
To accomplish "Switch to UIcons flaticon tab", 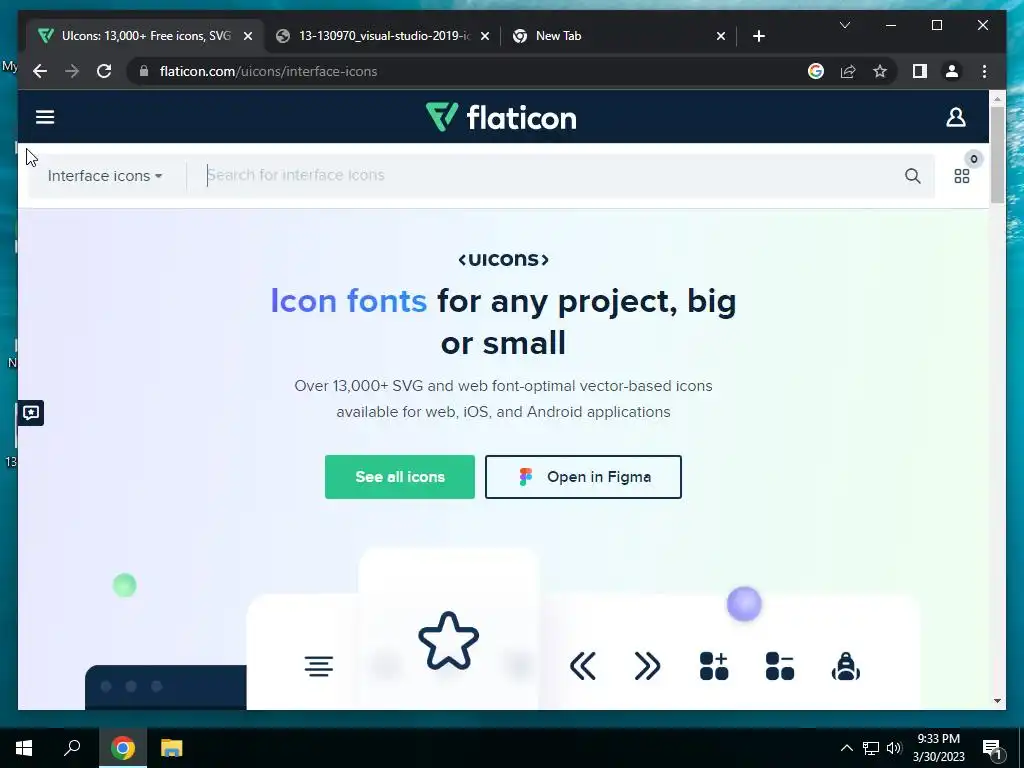I will [x=145, y=36].
